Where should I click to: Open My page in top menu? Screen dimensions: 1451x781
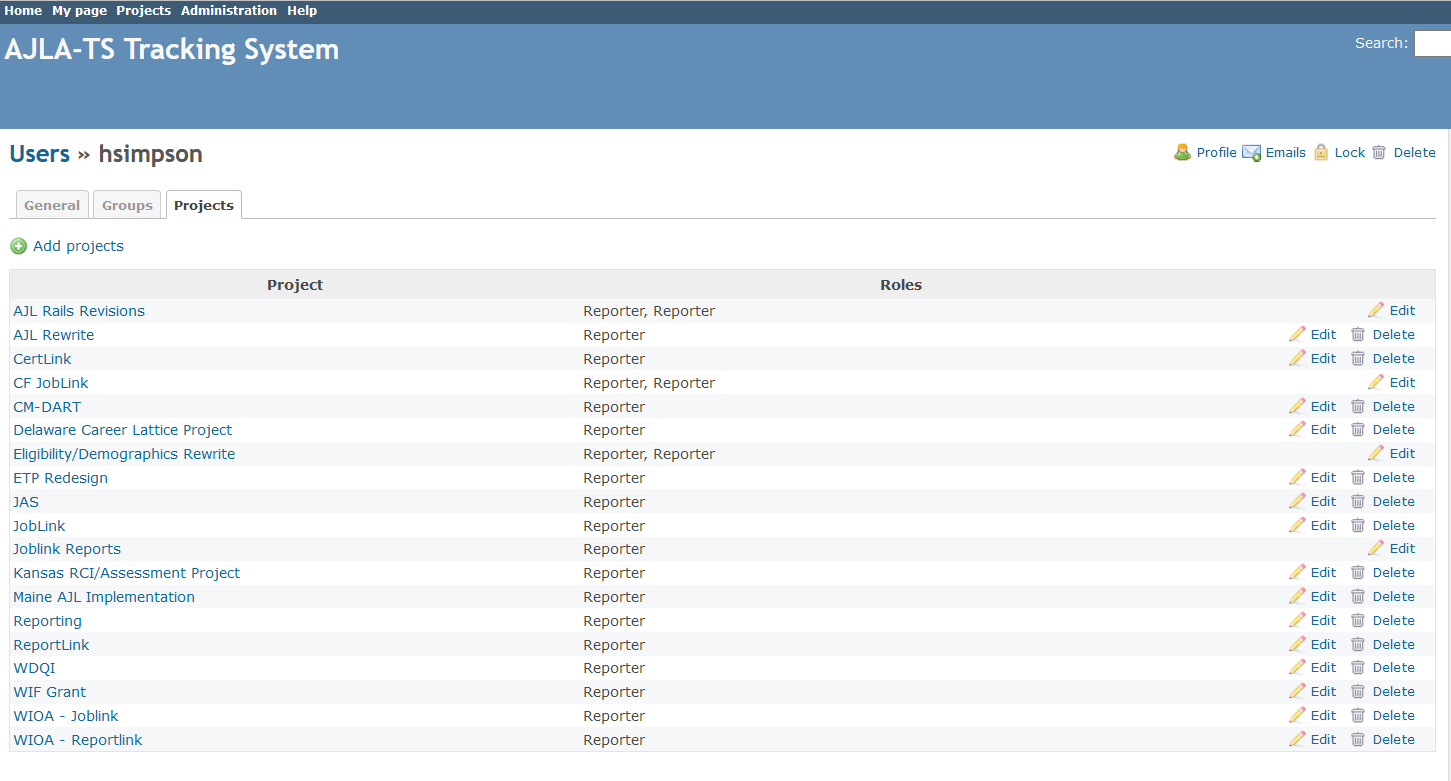tap(79, 11)
